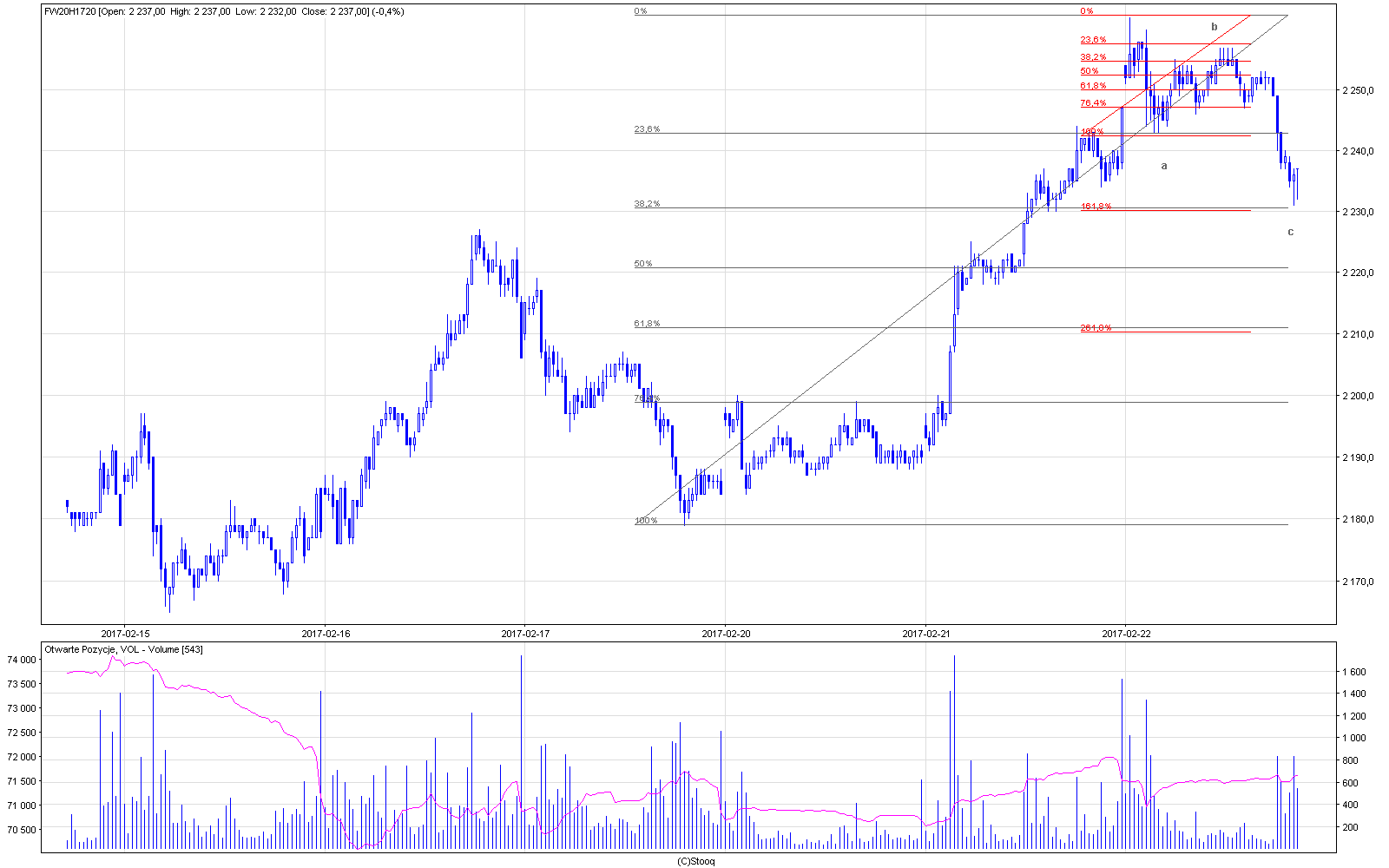Select the gray 38,2% retracement label

pos(647,204)
